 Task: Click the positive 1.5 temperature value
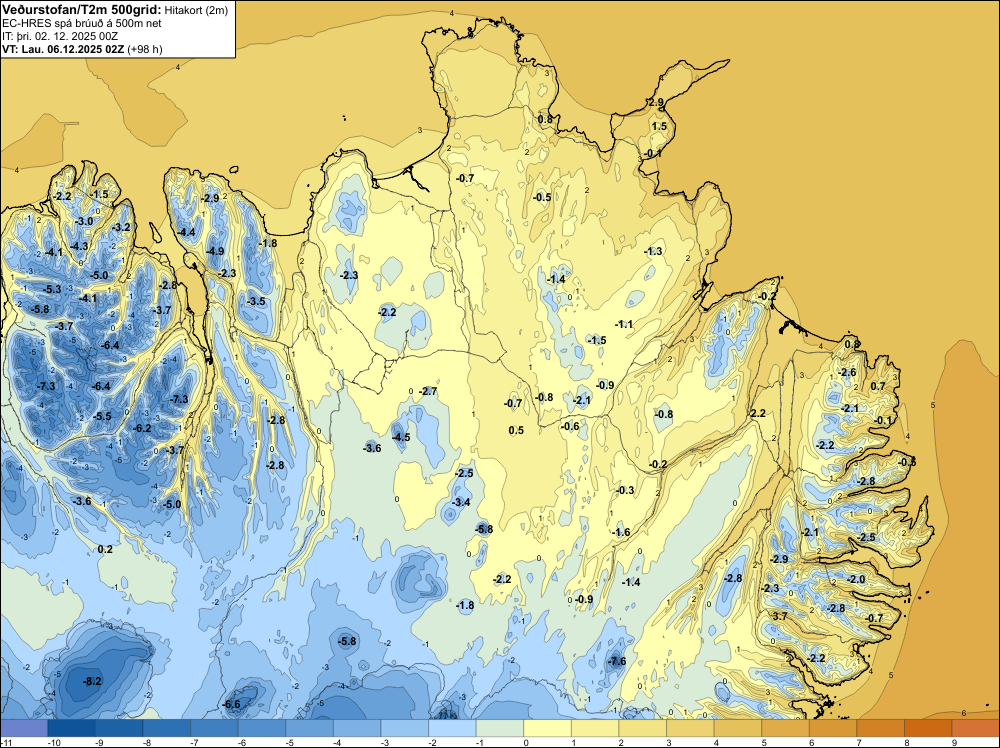[659, 126]
